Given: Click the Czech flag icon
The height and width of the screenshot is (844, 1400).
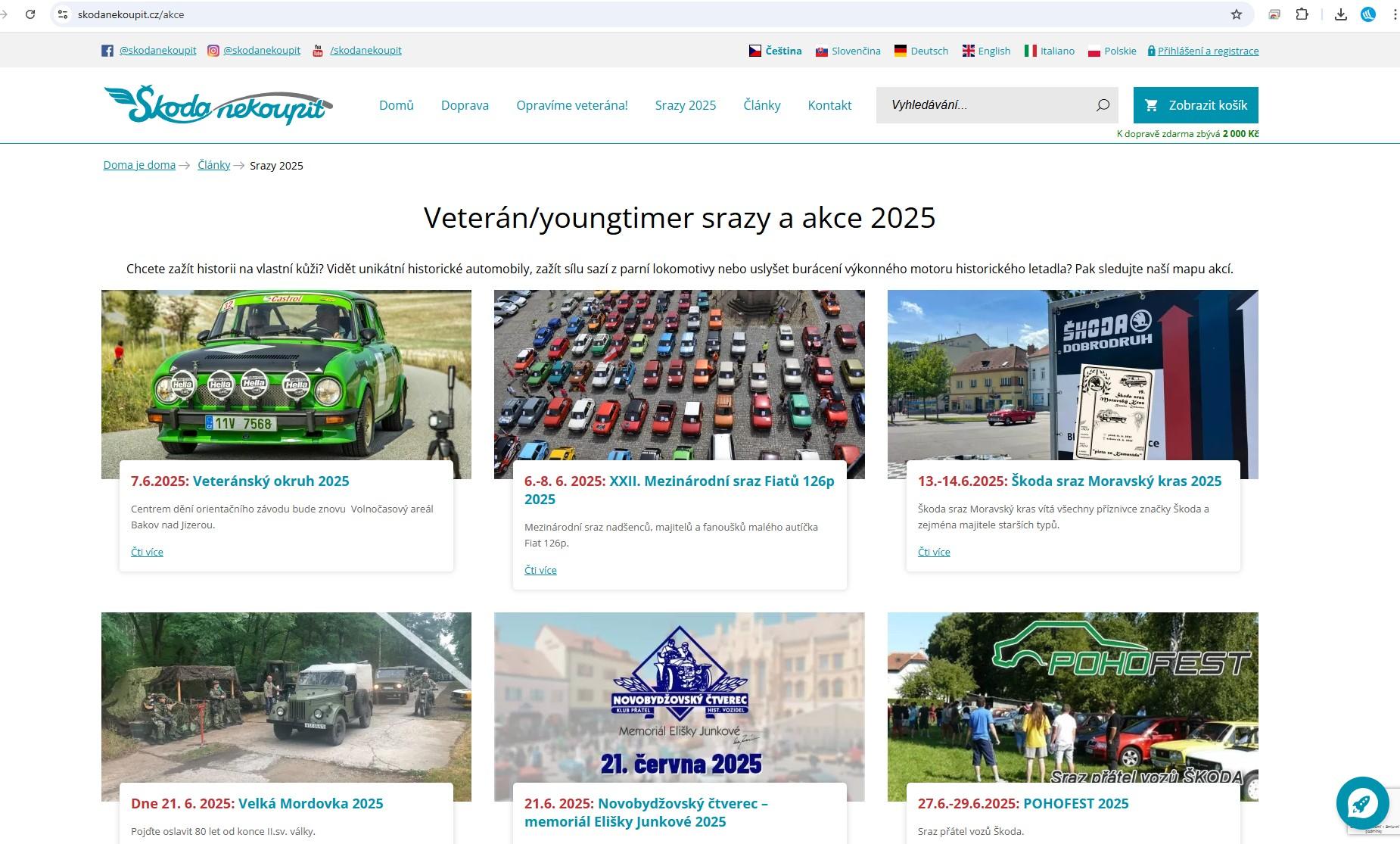Looking at the screenshot, I should pyautogui.click(x=754, y=51).
